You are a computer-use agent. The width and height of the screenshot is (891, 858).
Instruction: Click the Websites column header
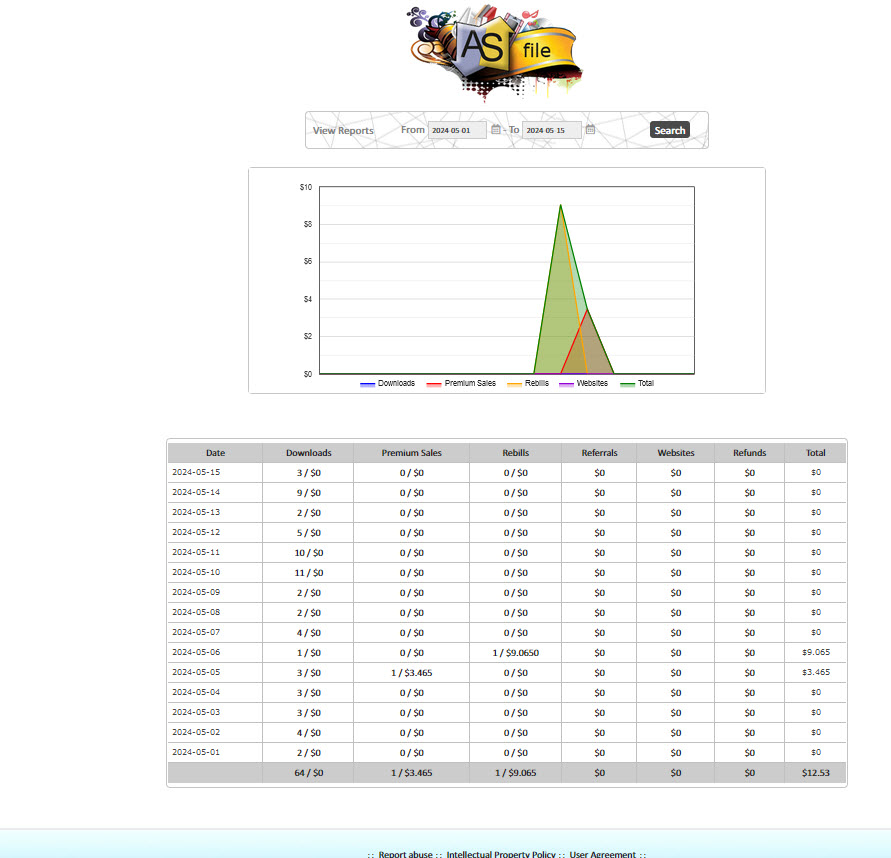[676, 453]
